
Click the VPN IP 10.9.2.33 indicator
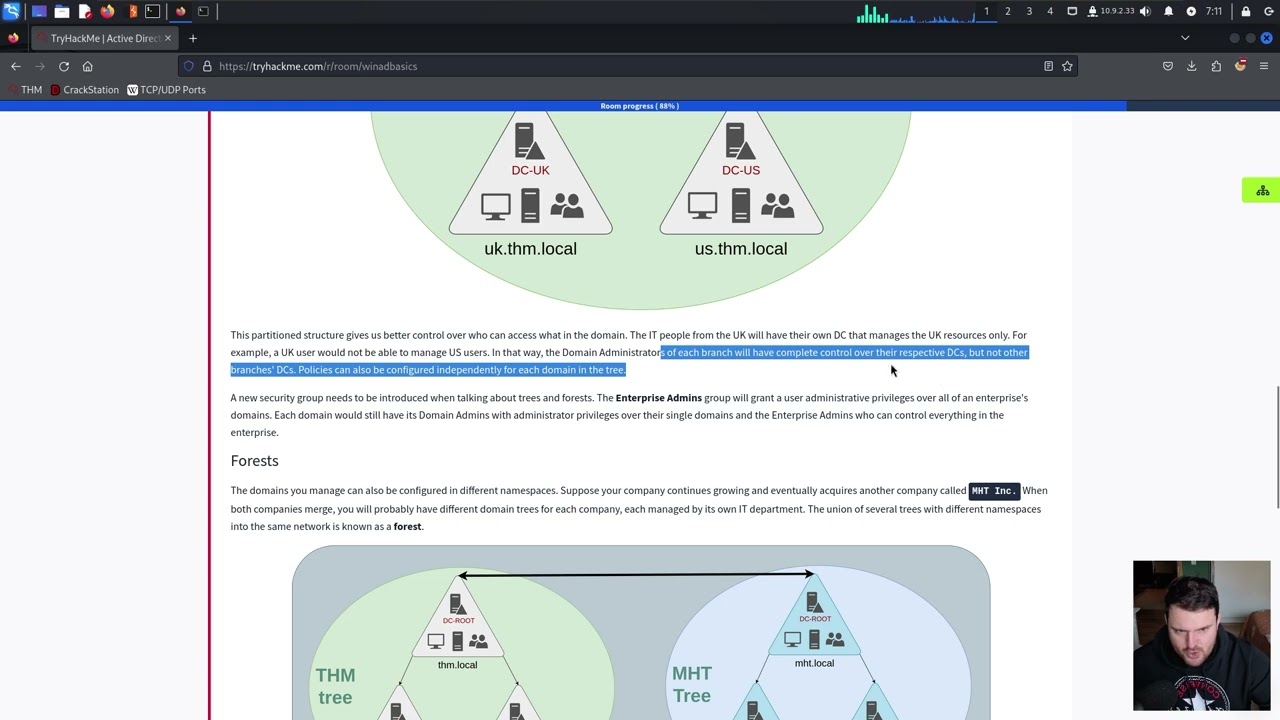pos(1111,11)
